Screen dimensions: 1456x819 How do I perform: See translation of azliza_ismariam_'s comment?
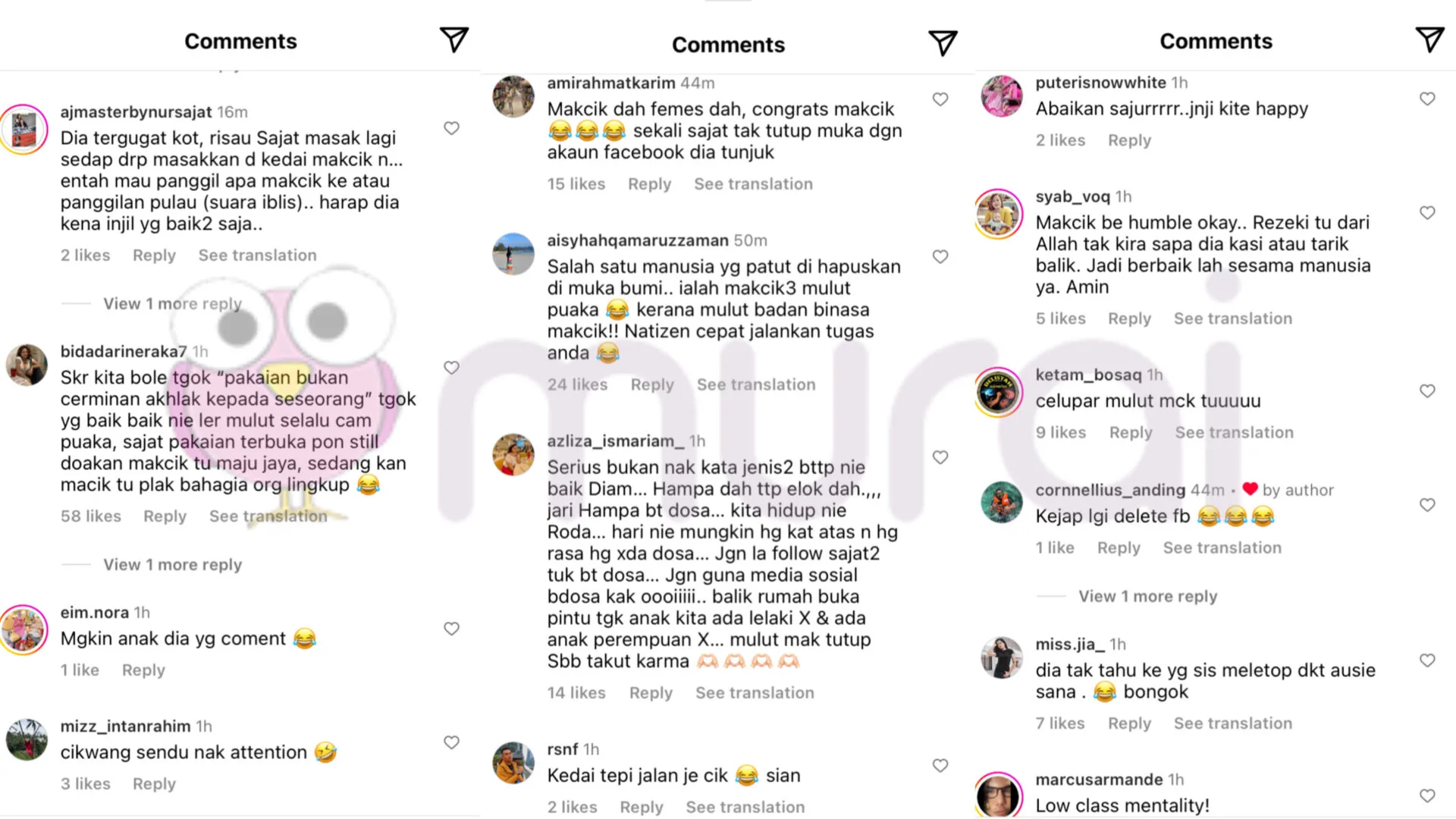pos(755,693)
